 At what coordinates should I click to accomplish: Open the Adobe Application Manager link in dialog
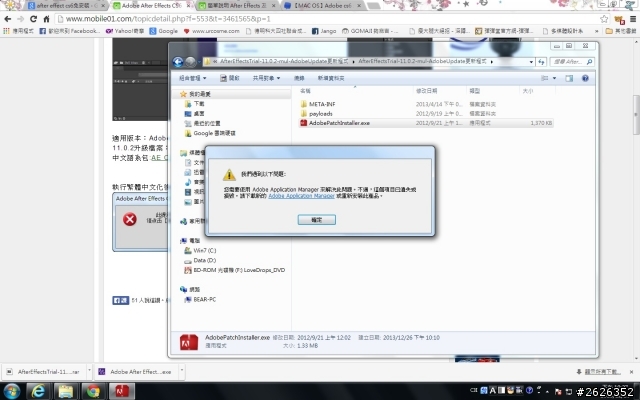301,196
